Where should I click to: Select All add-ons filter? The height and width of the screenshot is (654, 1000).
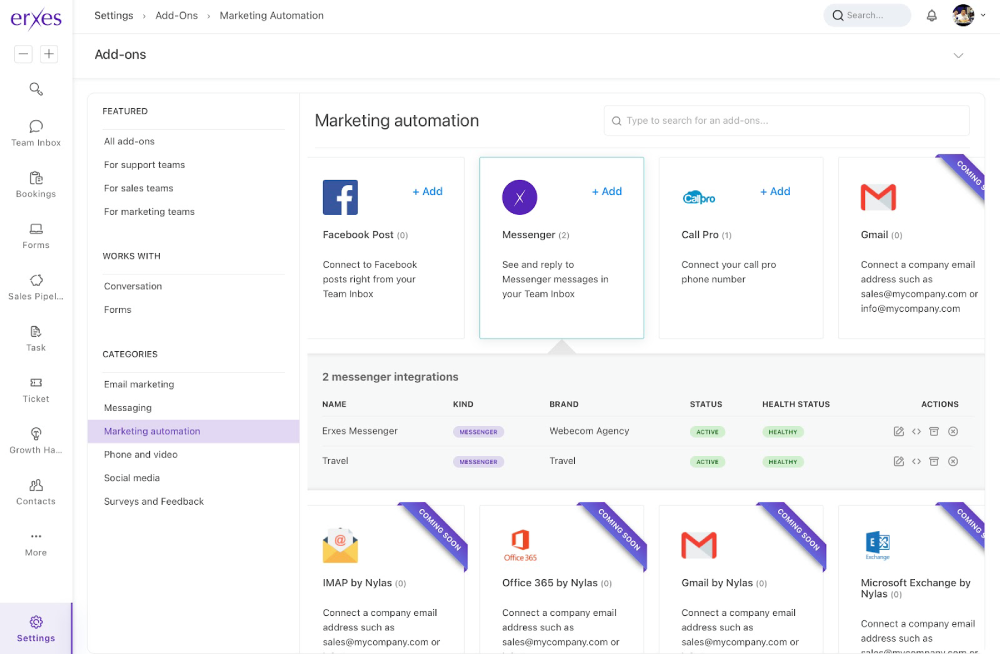(x=129, y=141)
